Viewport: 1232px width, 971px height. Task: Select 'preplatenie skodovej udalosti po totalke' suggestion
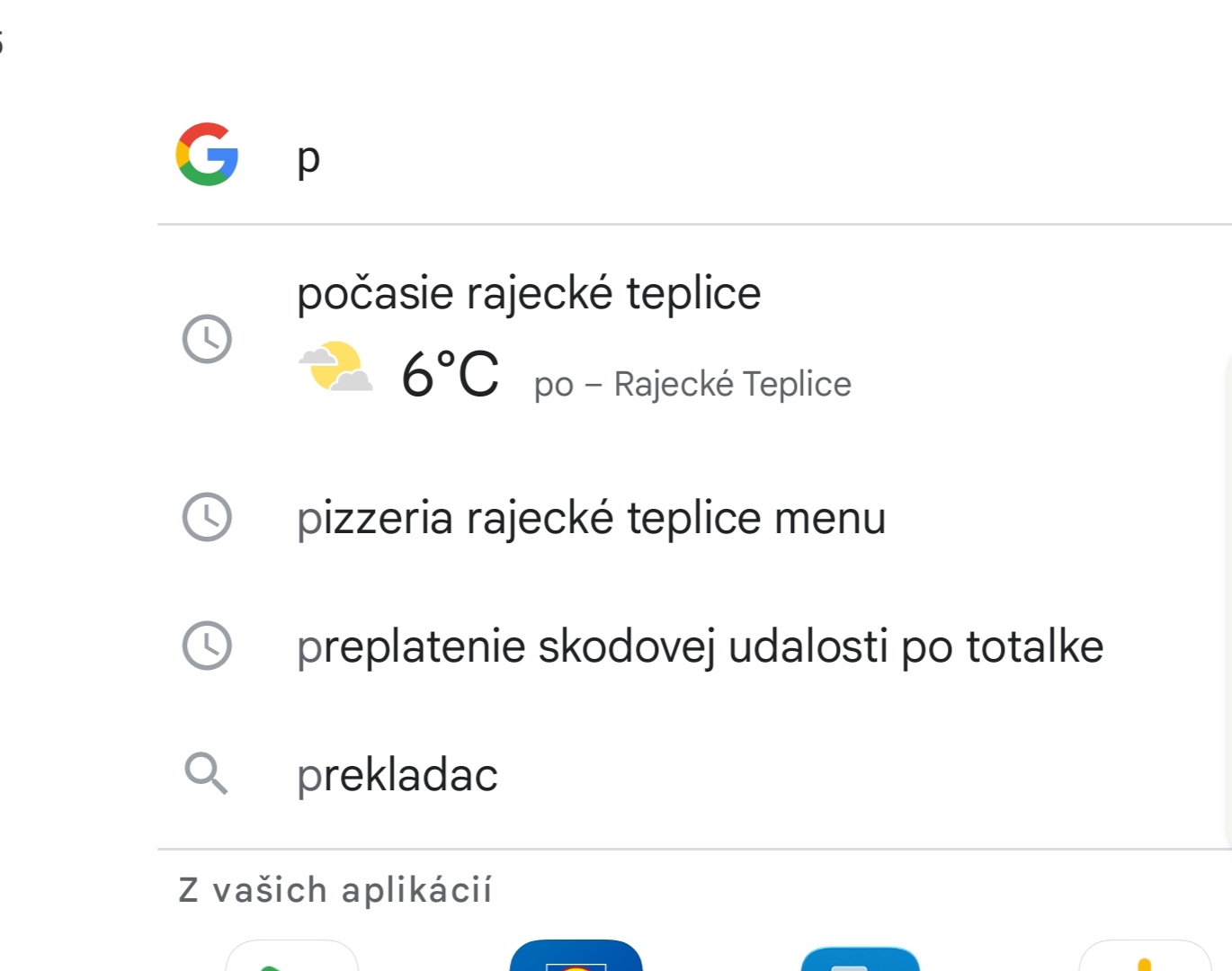[700, 646]
